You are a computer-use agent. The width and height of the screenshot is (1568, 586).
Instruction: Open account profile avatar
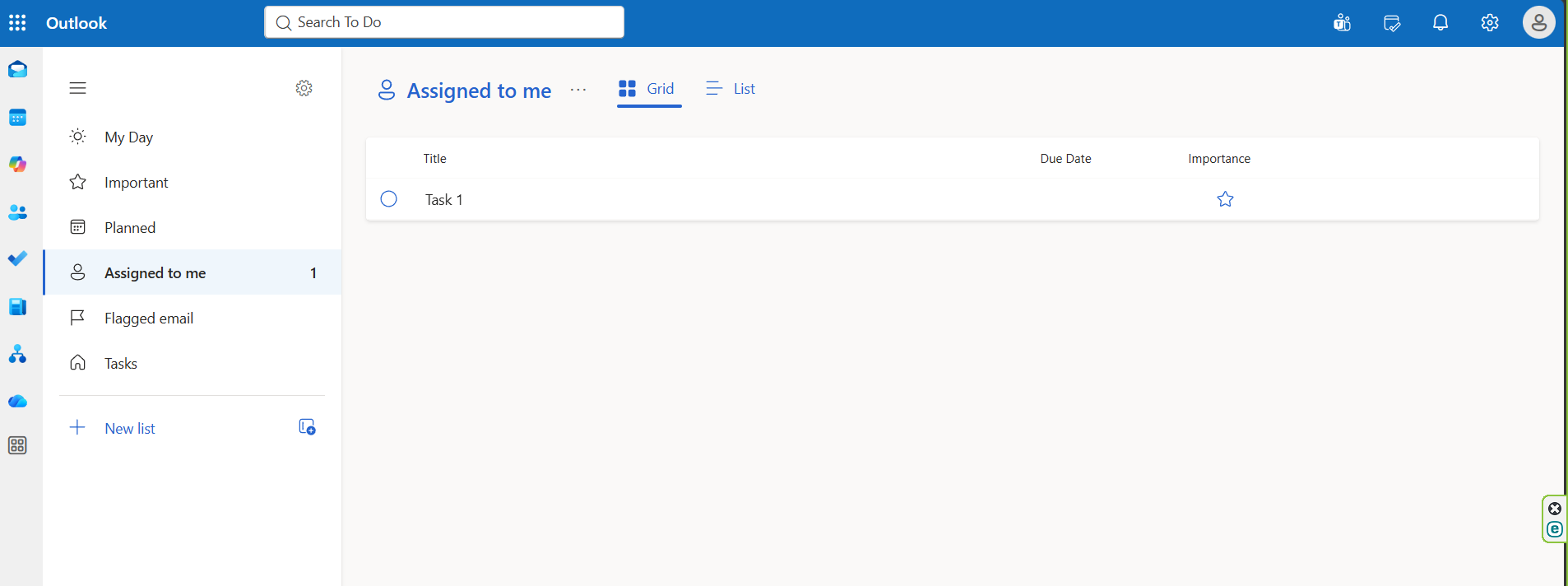pyautogui.click(x=1539, y=23)
